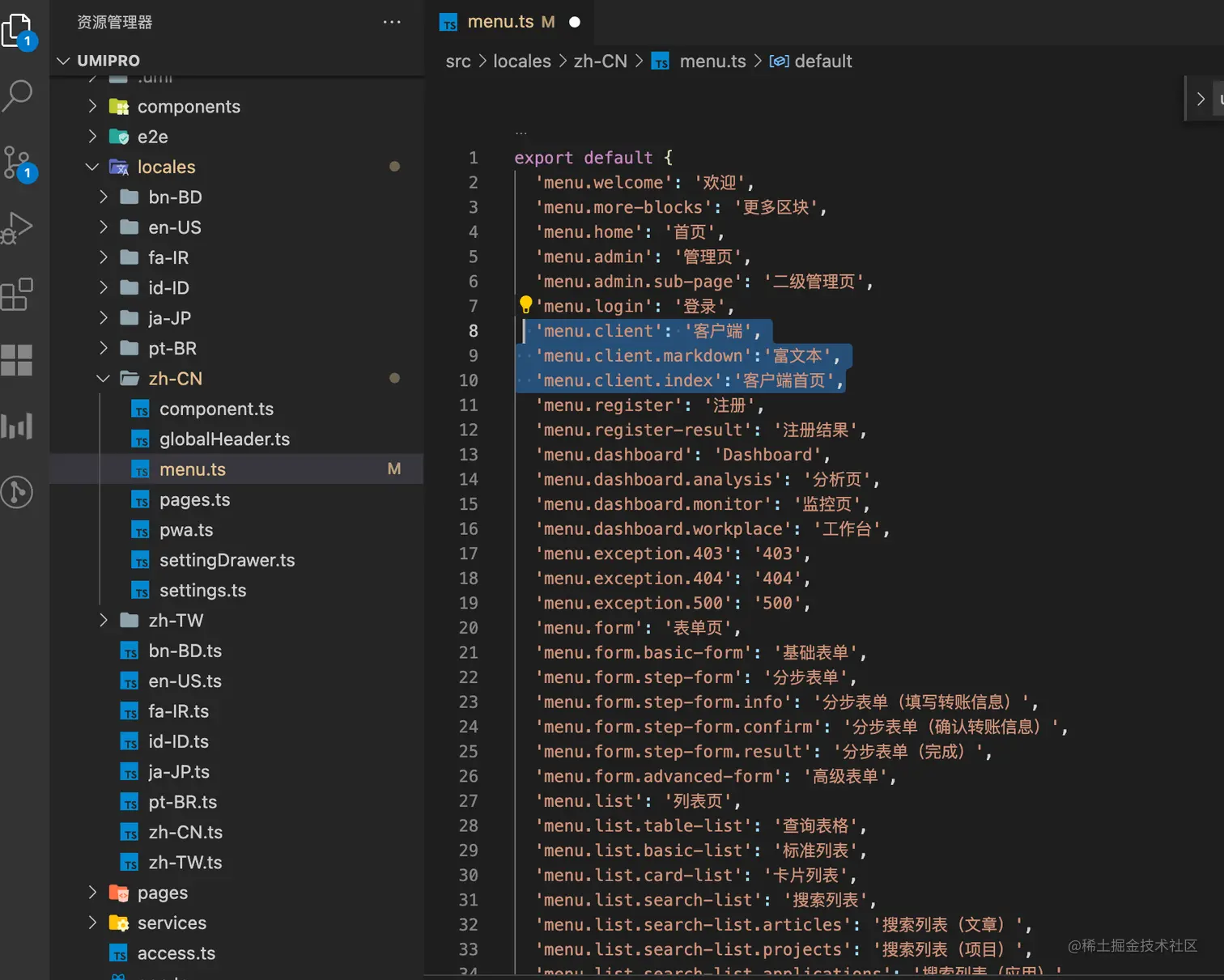This screenshot has width=1224, height=980.
Task: Click line number 8 in gutter
Action: [474, 331]
